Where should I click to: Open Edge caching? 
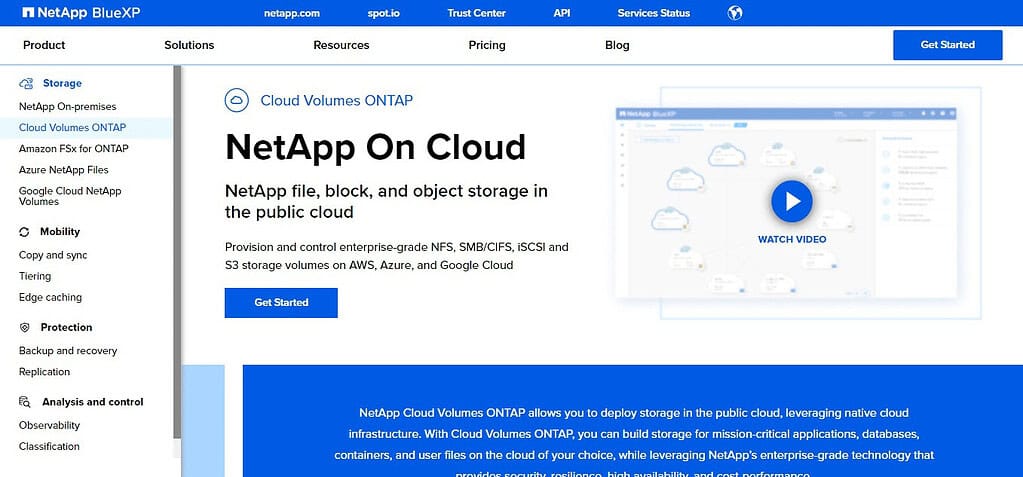pos(50,298)
